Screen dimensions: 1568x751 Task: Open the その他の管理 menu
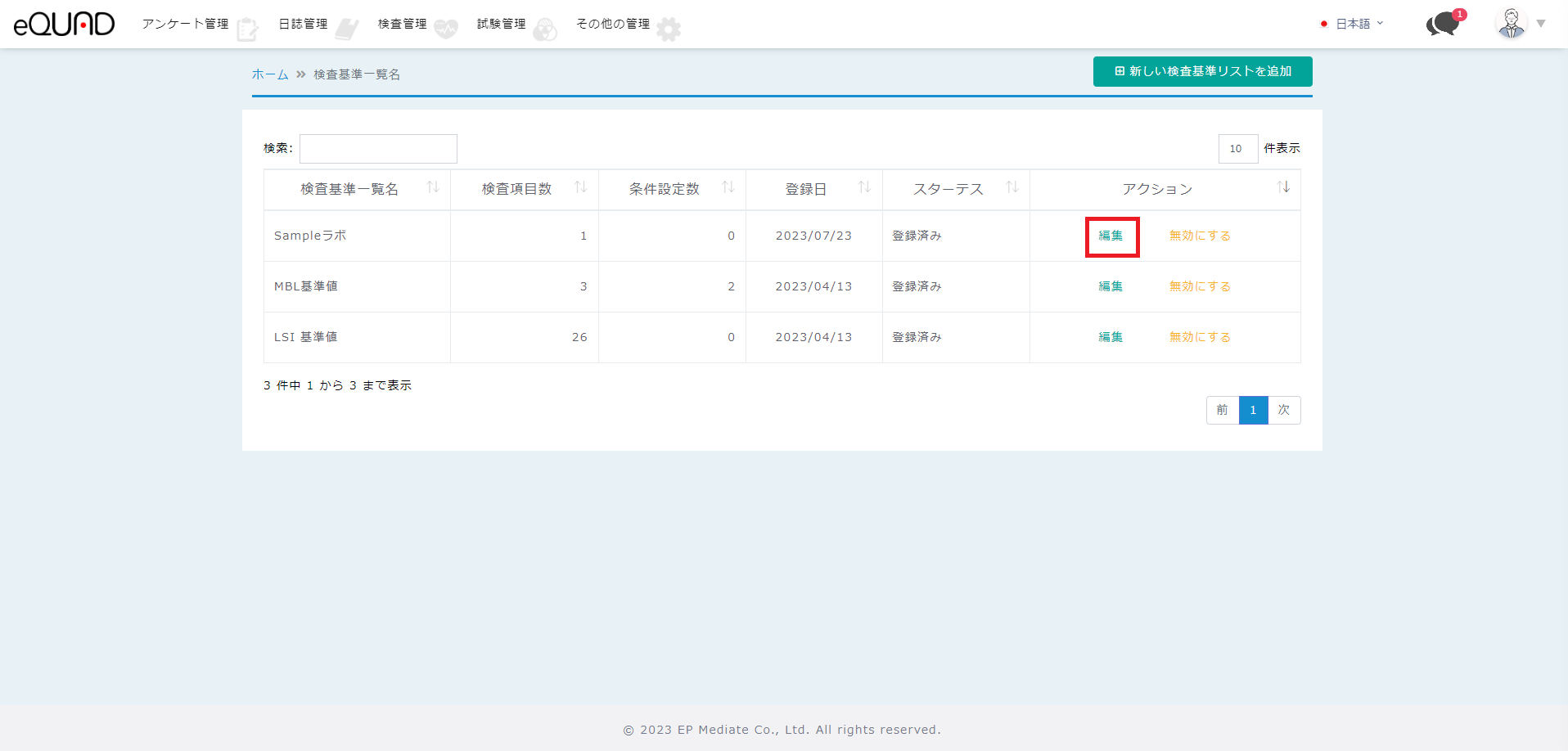click(x=613, y=24)
